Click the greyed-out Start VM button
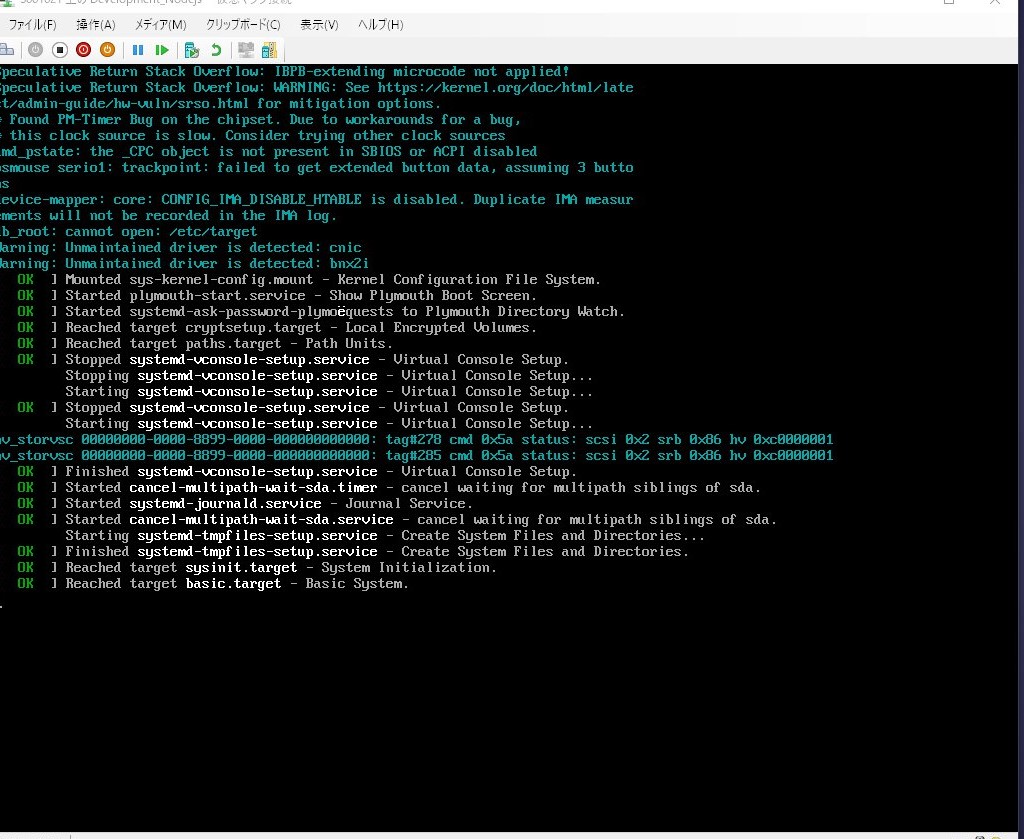 tap(35, 49)
